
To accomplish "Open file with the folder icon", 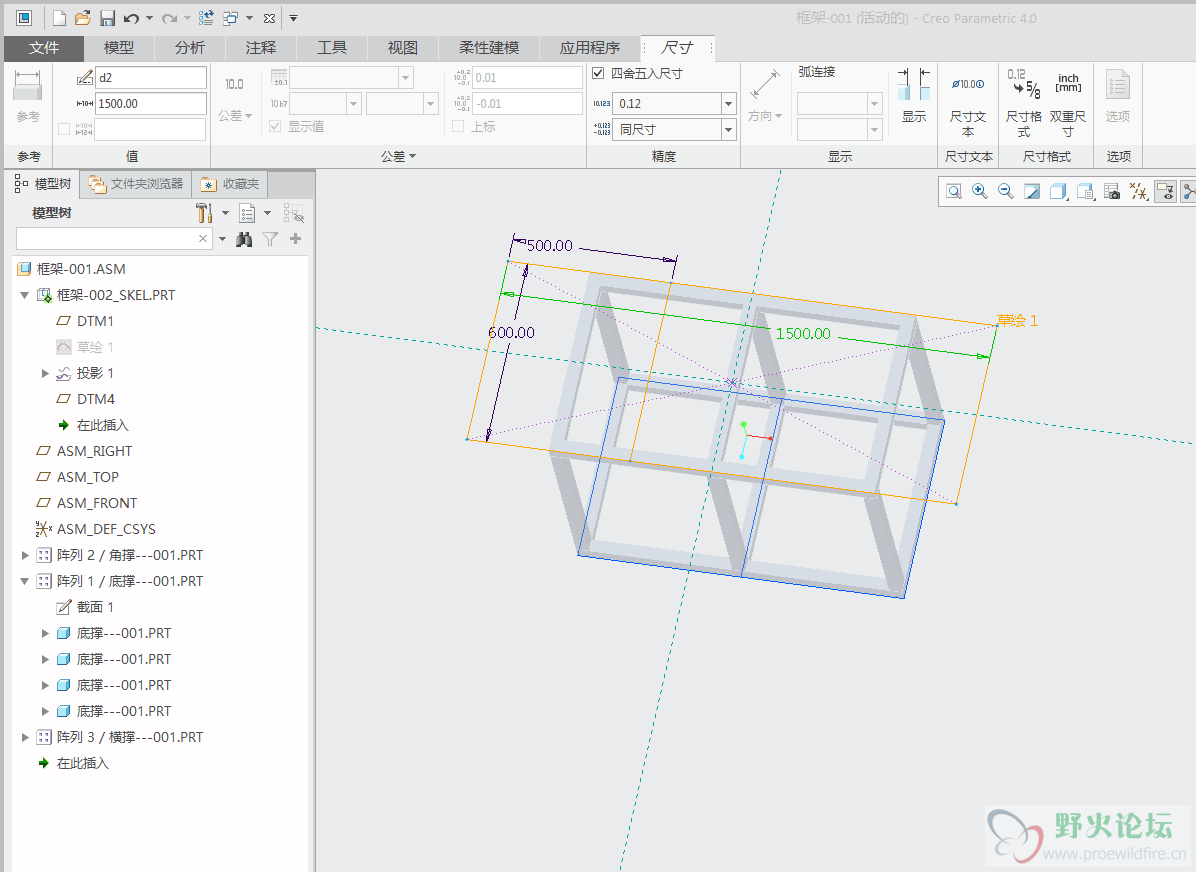I will click(83, 18).
